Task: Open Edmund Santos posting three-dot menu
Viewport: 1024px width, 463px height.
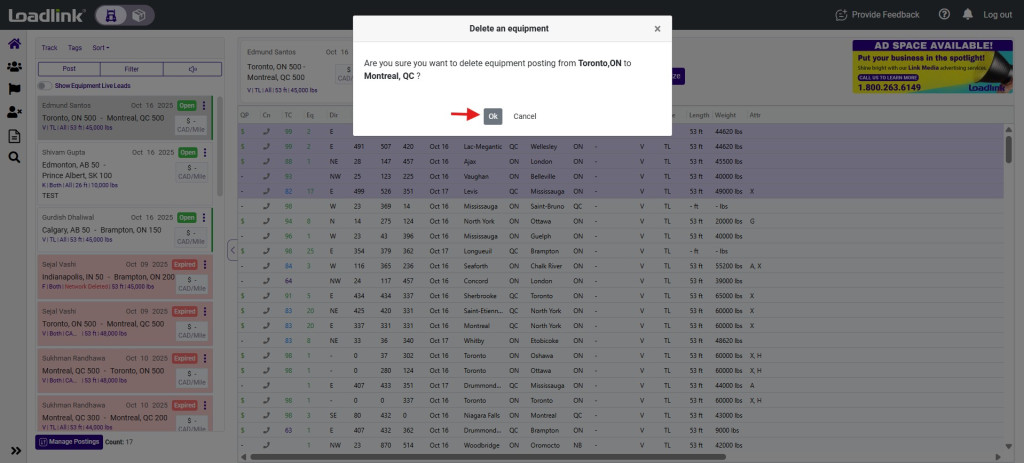Action: pyautogui.click(x=205, y=106)
